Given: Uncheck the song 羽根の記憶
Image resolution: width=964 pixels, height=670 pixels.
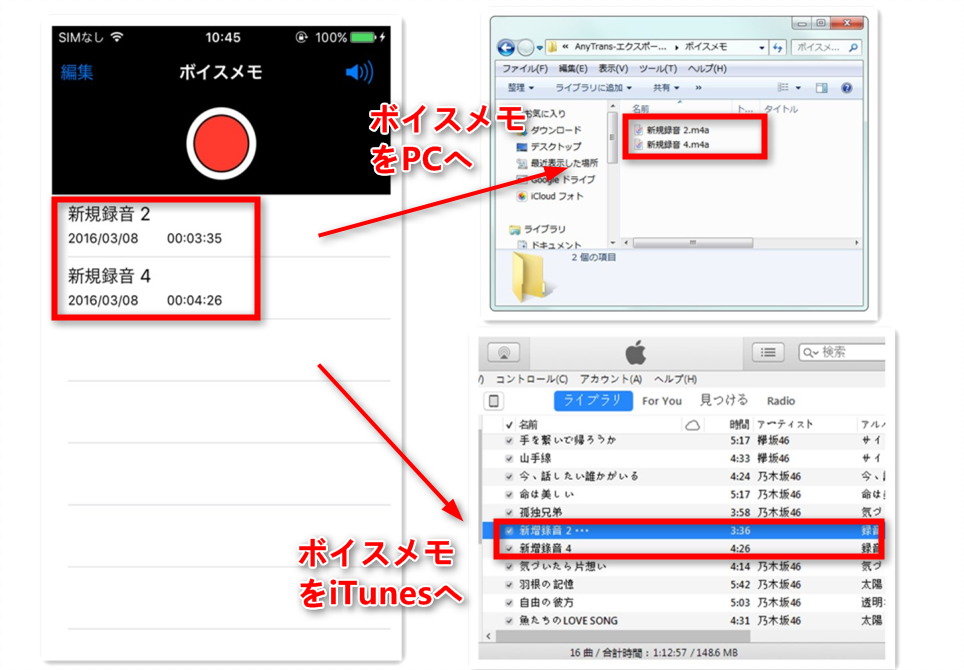Looking at the screenshot, I should (509, 585).
